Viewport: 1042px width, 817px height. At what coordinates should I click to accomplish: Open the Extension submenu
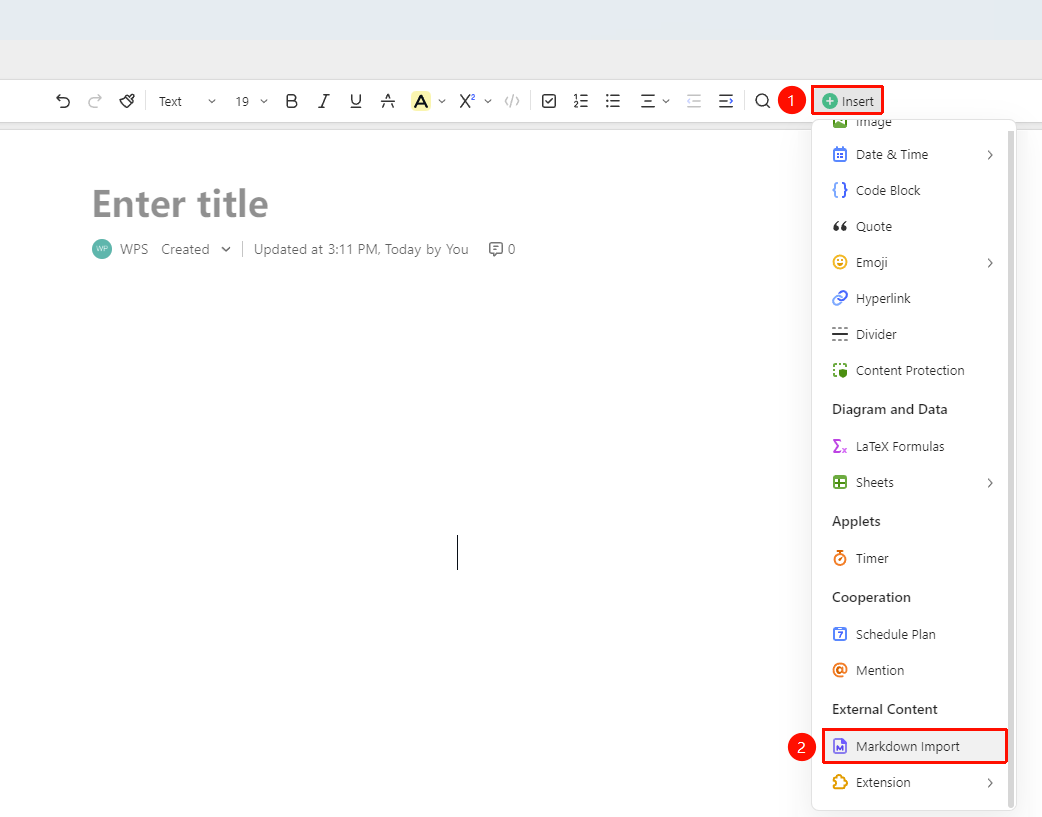[x=913, y=782]
